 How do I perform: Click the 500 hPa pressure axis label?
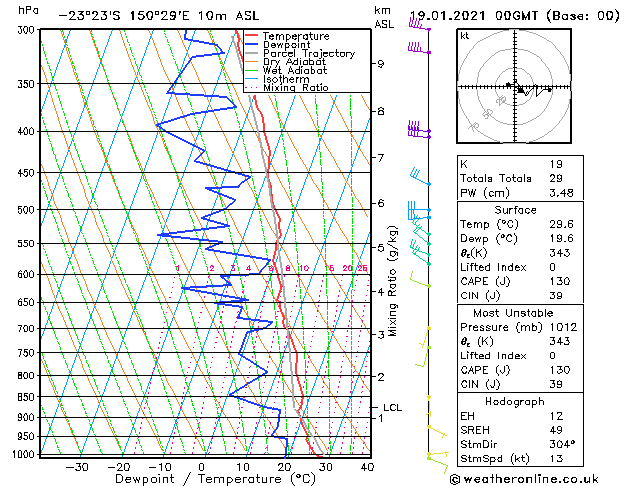28,209
